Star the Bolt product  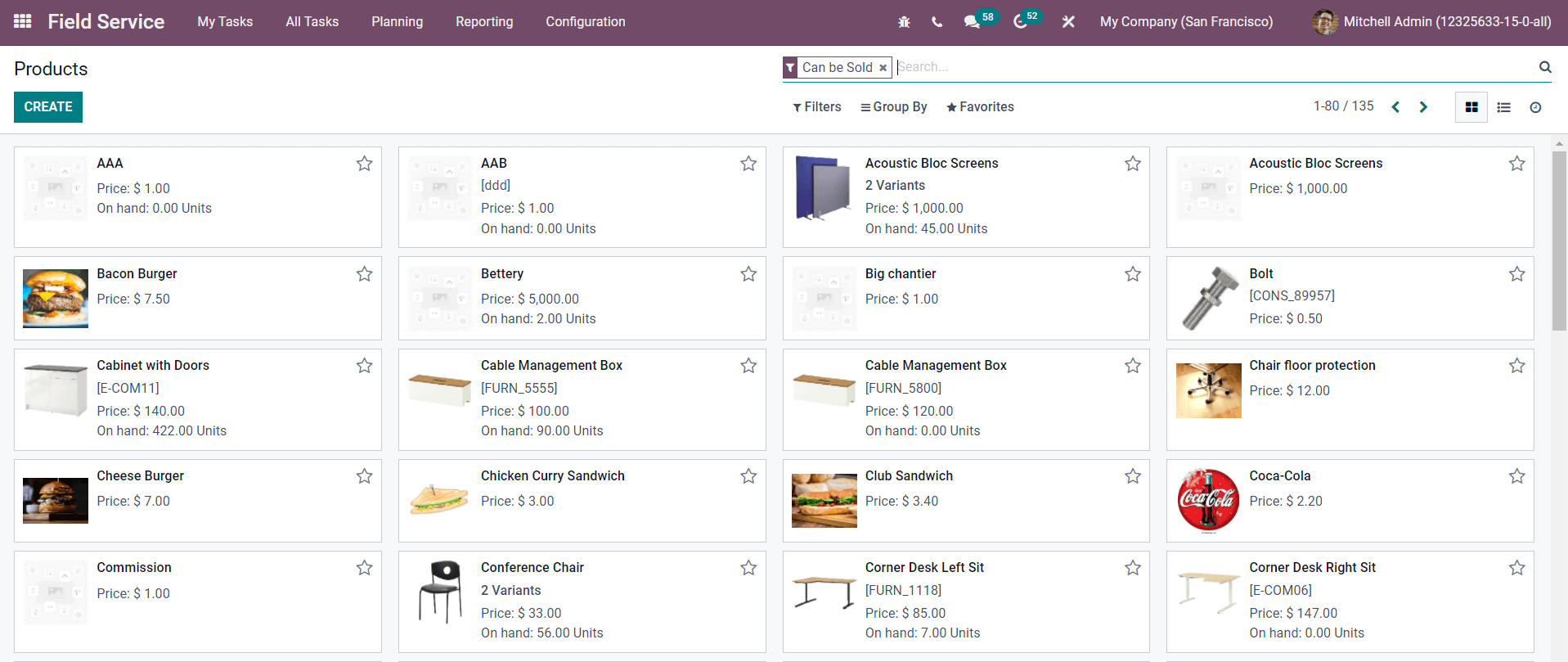coord(1517,274)
